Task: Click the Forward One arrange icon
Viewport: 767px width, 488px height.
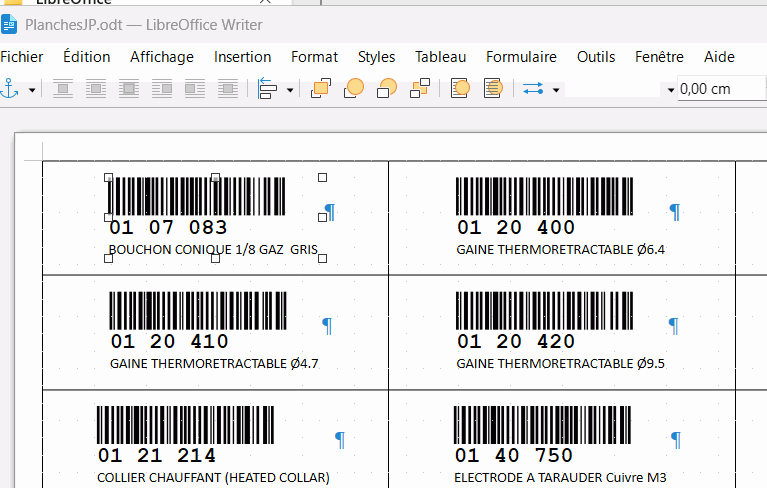Action: pos(354,89)
